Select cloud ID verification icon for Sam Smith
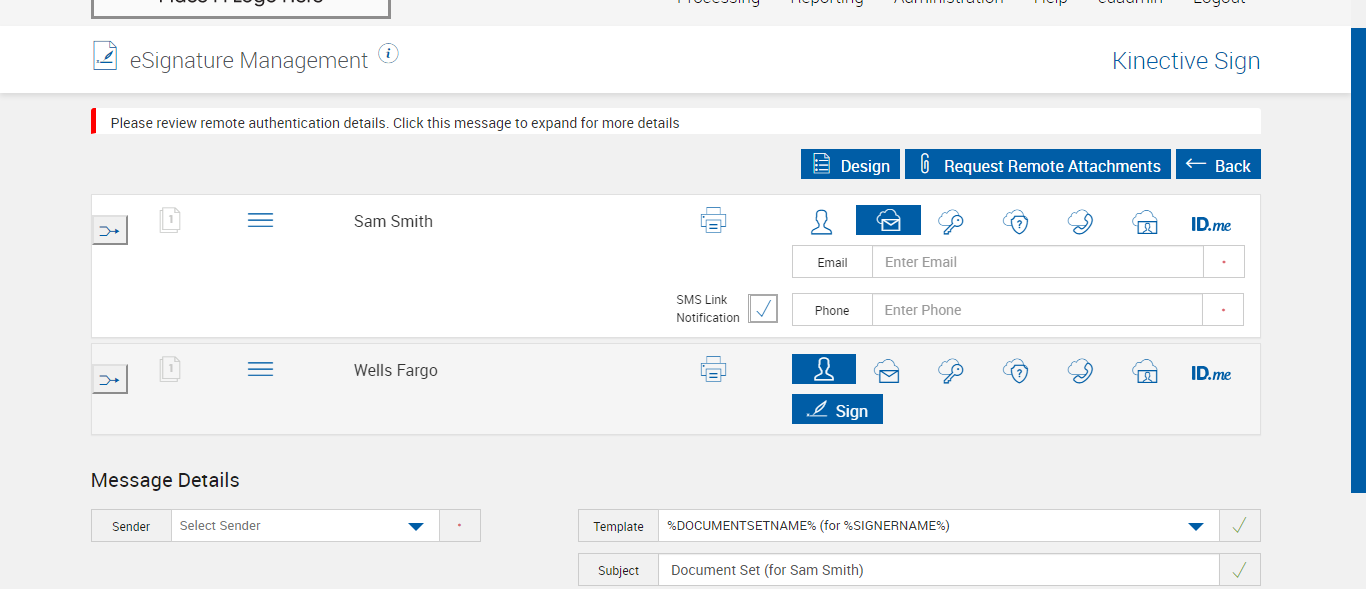 point(1145,221)
